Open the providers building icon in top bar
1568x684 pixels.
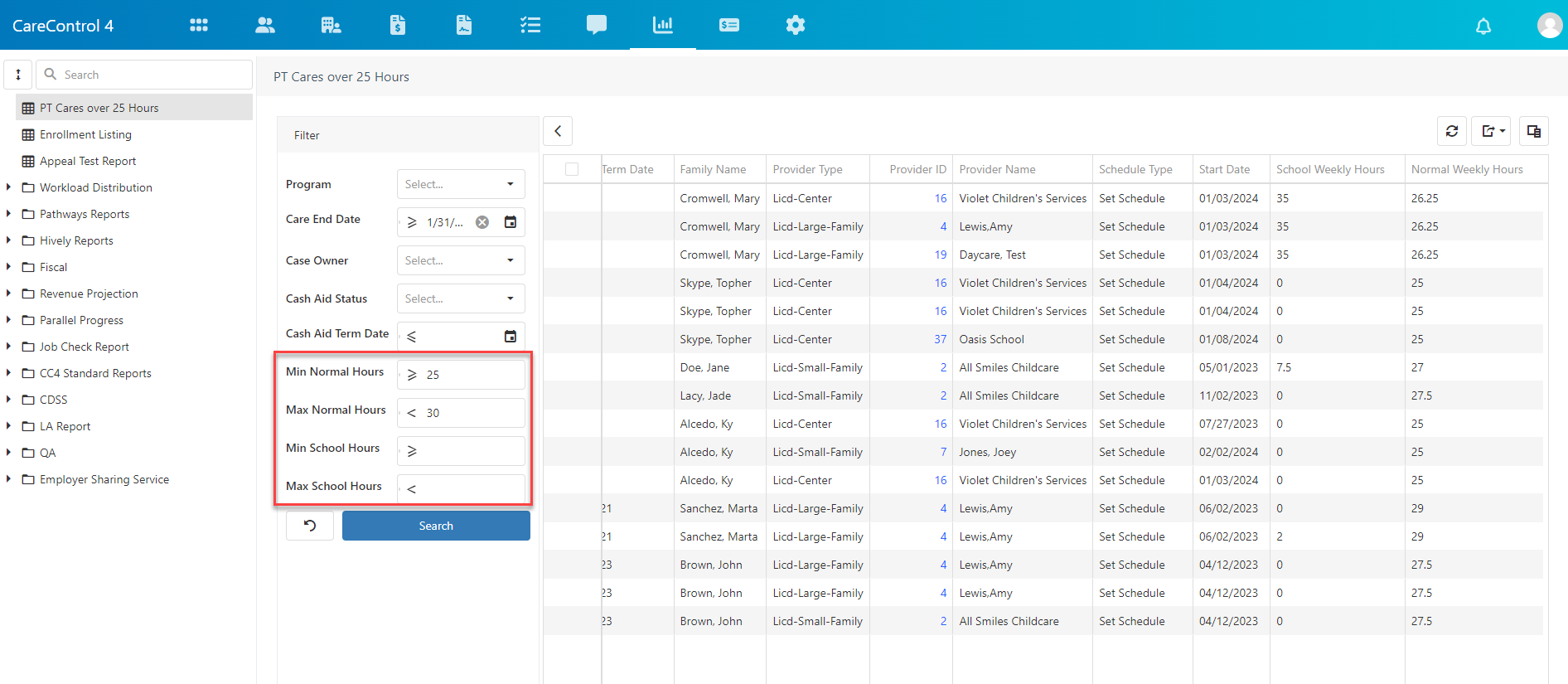point(332,25)
